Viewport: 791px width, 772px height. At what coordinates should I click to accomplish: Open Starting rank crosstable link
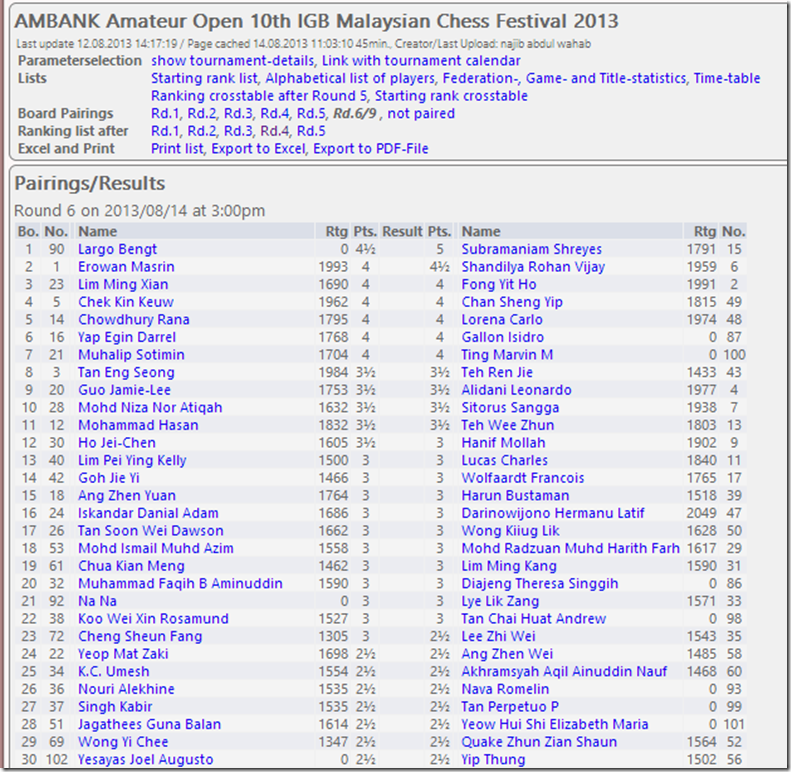(451, 96)
